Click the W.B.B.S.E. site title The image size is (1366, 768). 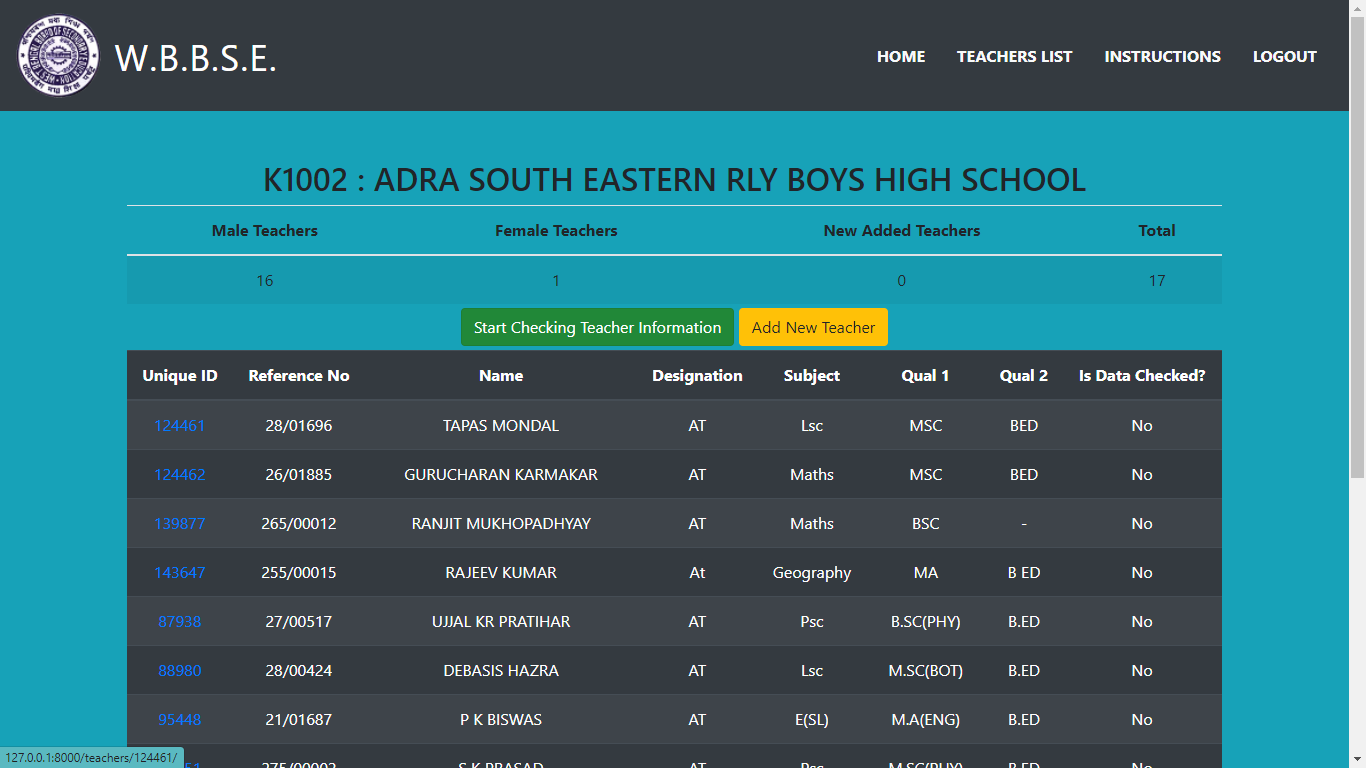point(196,58)
